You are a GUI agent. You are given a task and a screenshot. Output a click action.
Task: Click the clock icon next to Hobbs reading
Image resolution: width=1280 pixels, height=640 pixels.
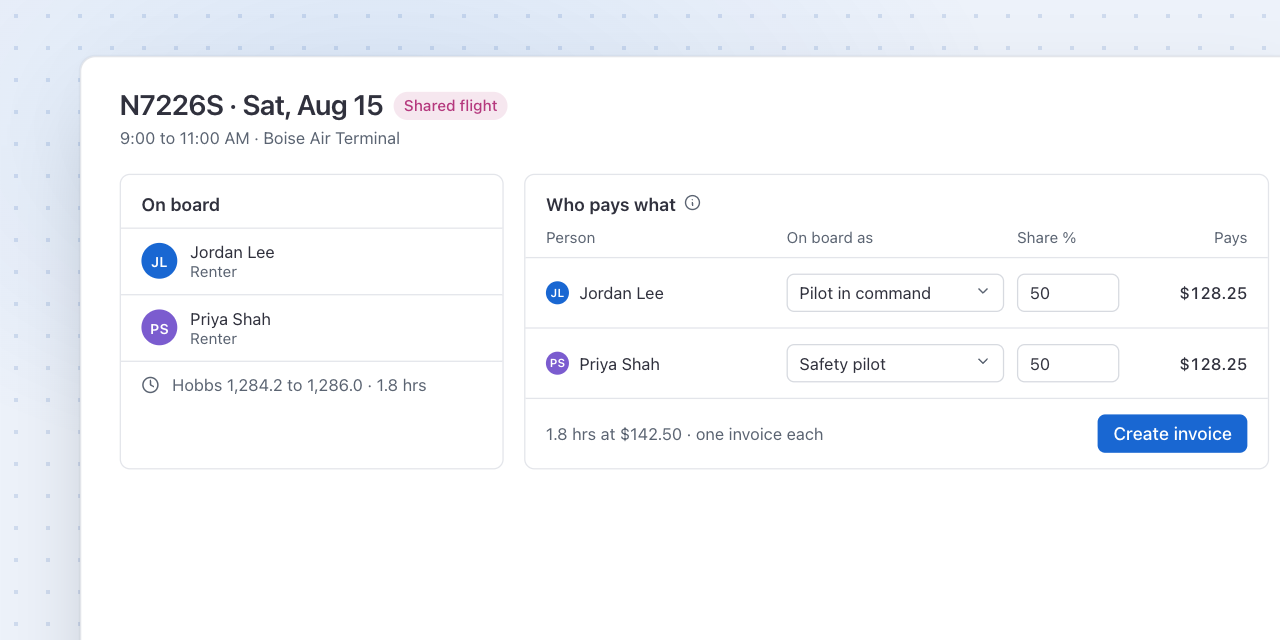(x=150, y=385)
